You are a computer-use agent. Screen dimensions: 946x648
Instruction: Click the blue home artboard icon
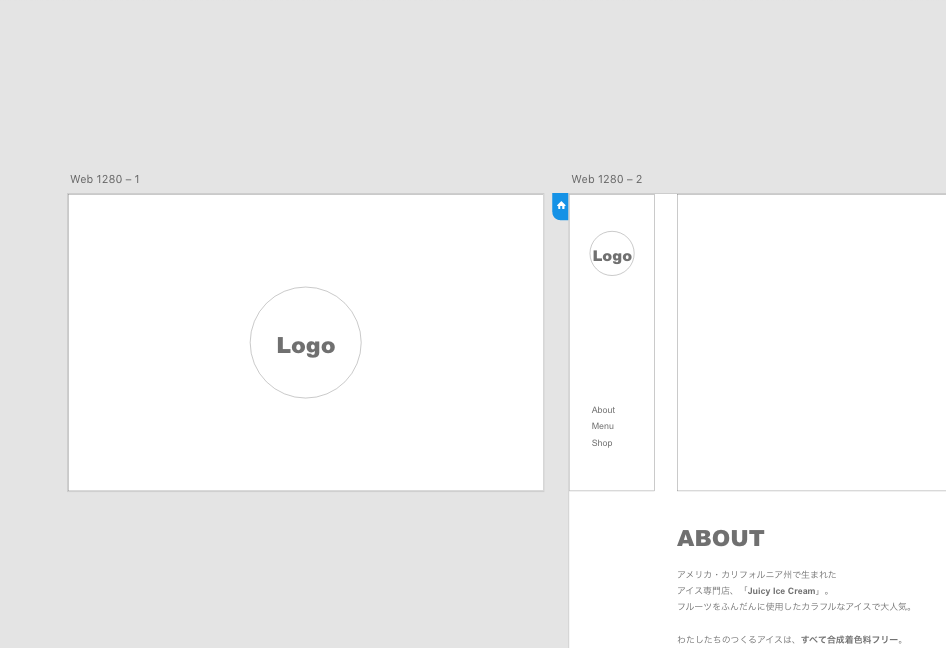click(x=560, y=206)
